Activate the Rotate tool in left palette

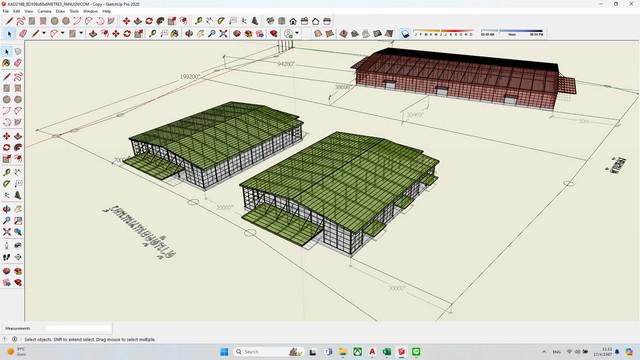click(7, 147)
